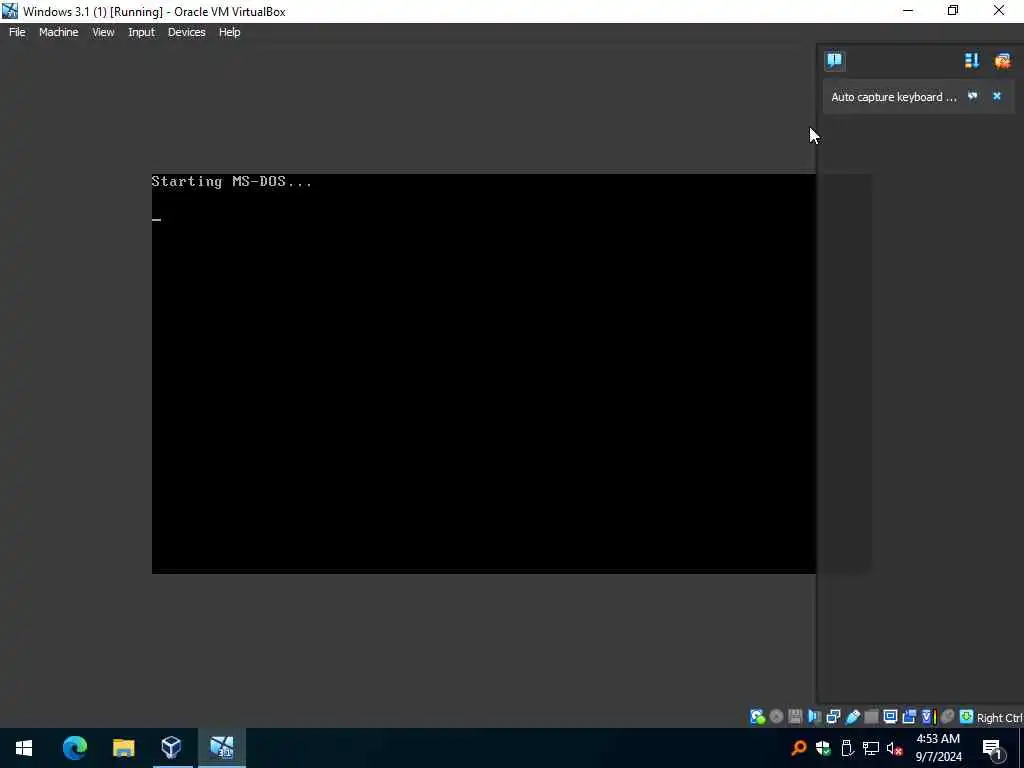
Task: Click the don't show again notification icon
Action: [x=973, y=96]
